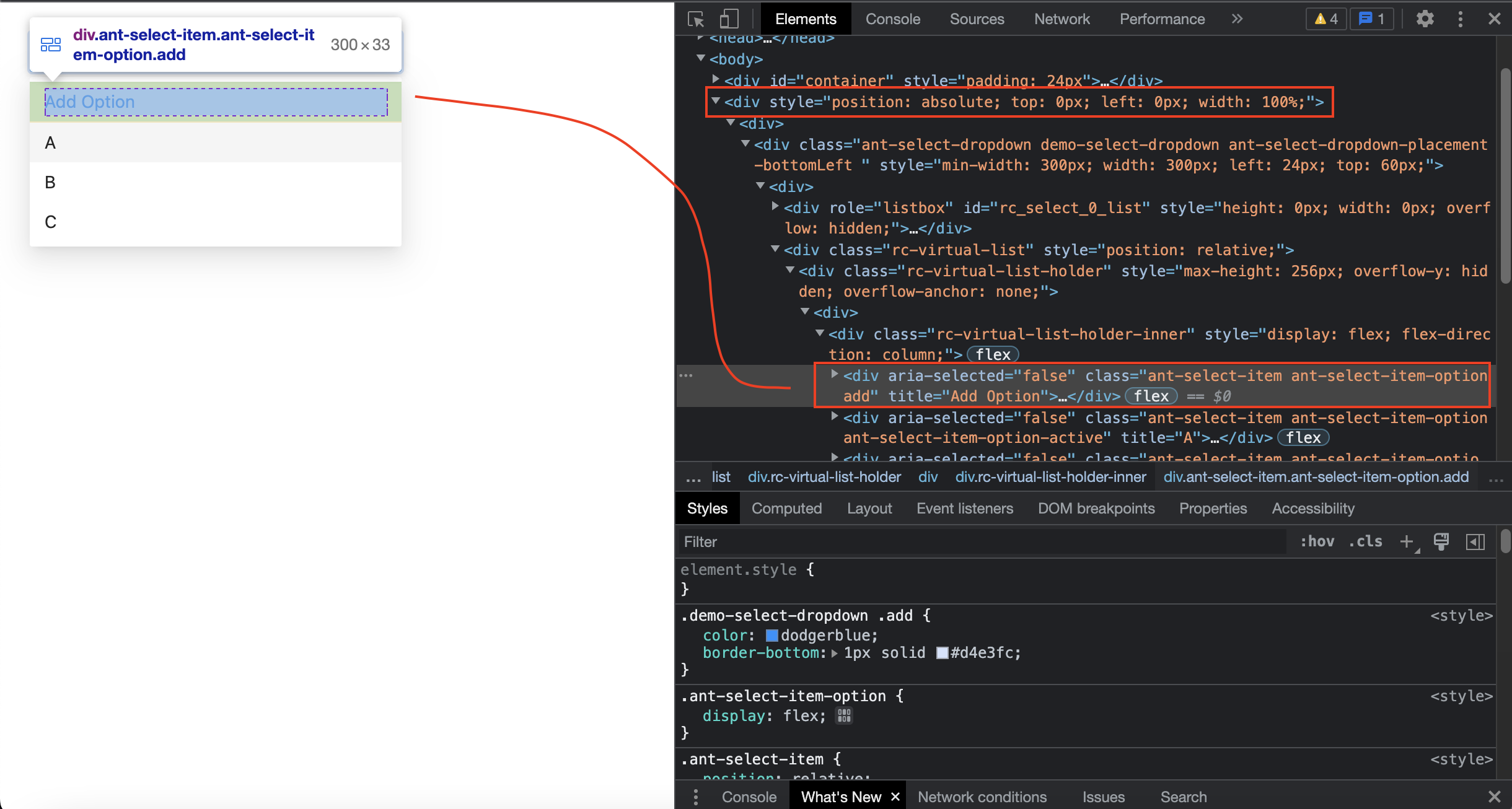Image resolution: width=1512 pixels, height=809 pixels.
Task: Toggle flex badge on holder-inner div
Action: (993, 354)
